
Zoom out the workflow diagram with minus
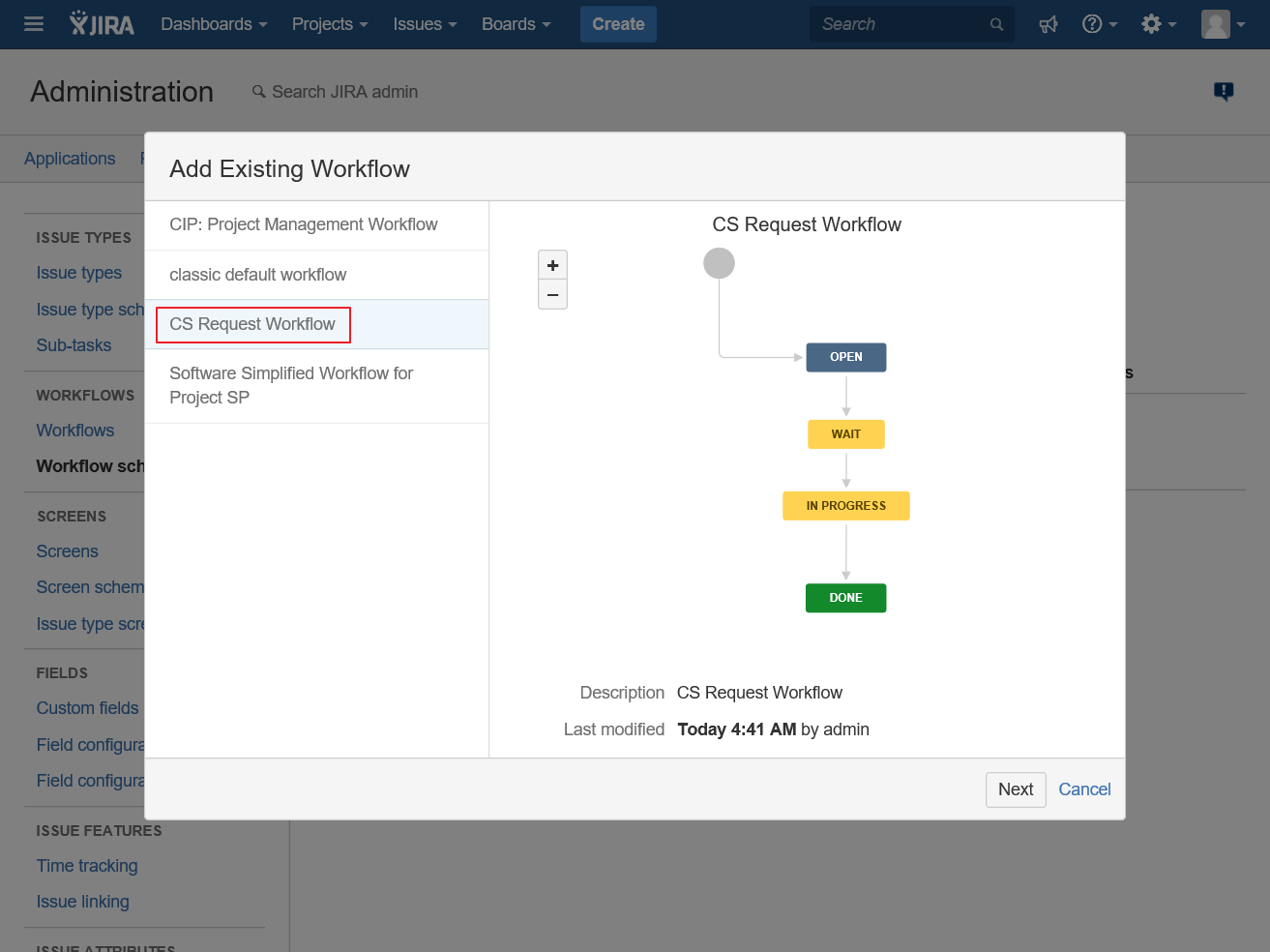pyautogui.click(x=552, y=294)
